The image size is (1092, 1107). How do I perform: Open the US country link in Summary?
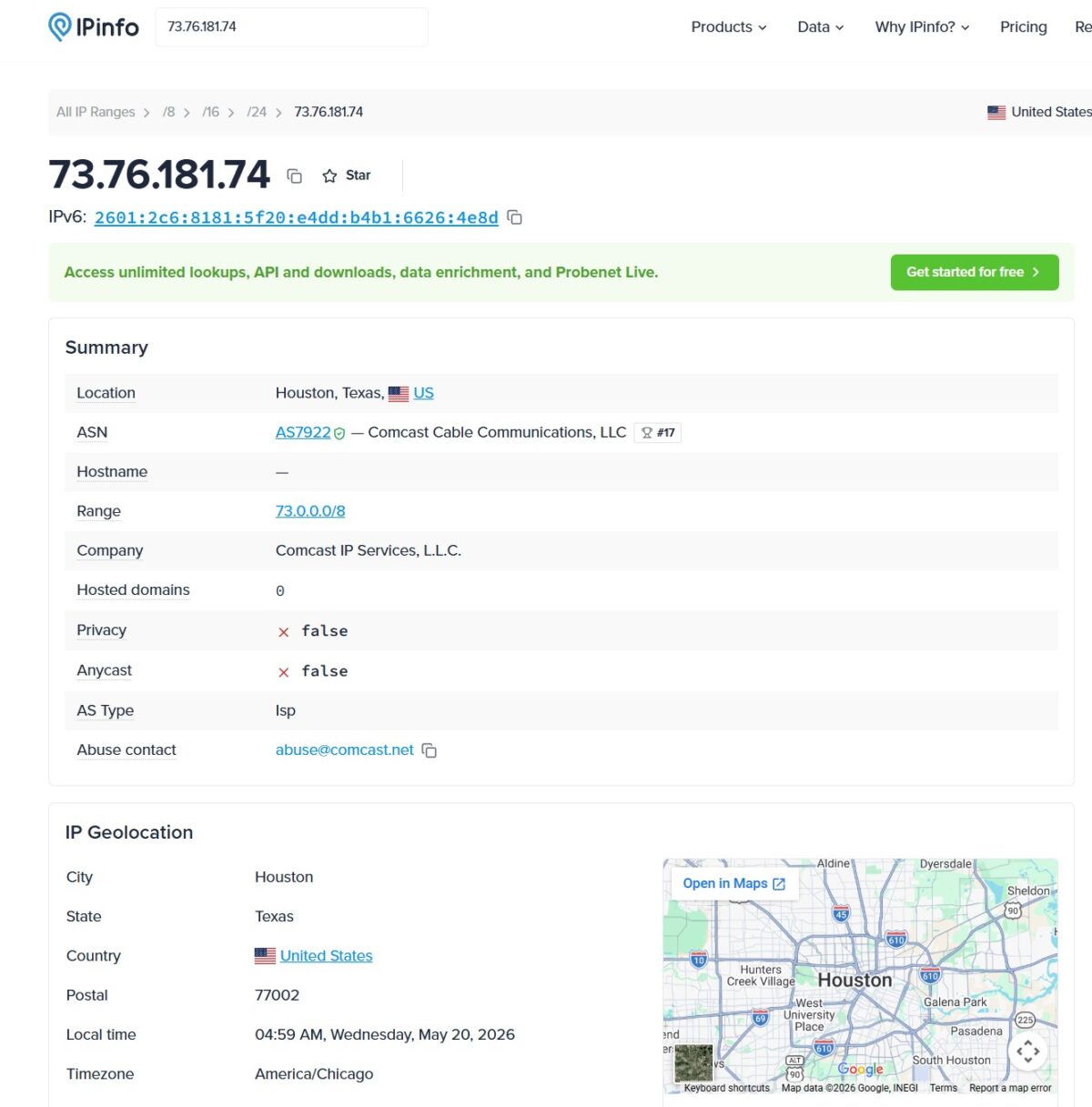(x=423, y=393)
